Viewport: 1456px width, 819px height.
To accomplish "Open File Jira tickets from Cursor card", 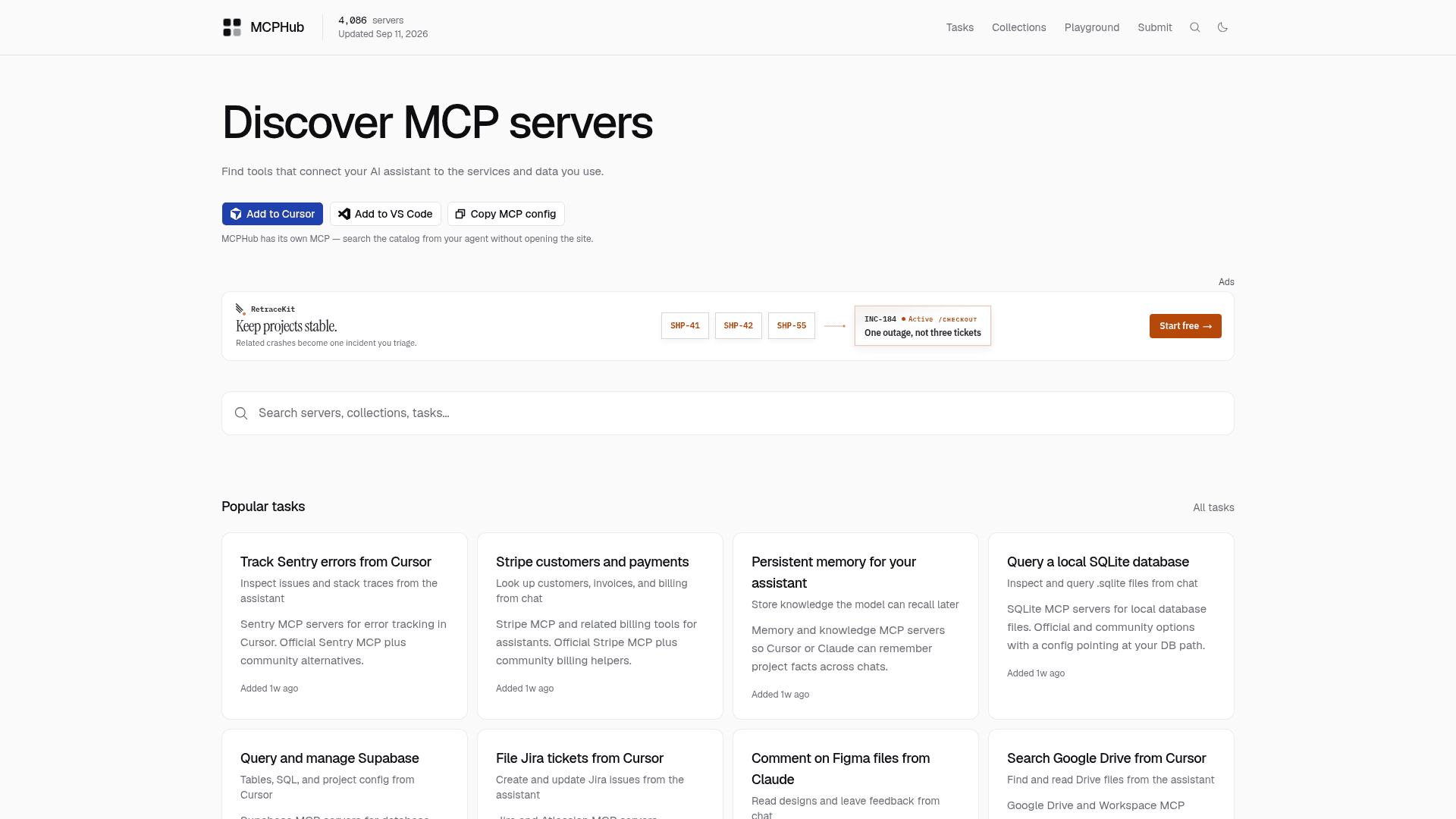I will [x=600, y=774].
